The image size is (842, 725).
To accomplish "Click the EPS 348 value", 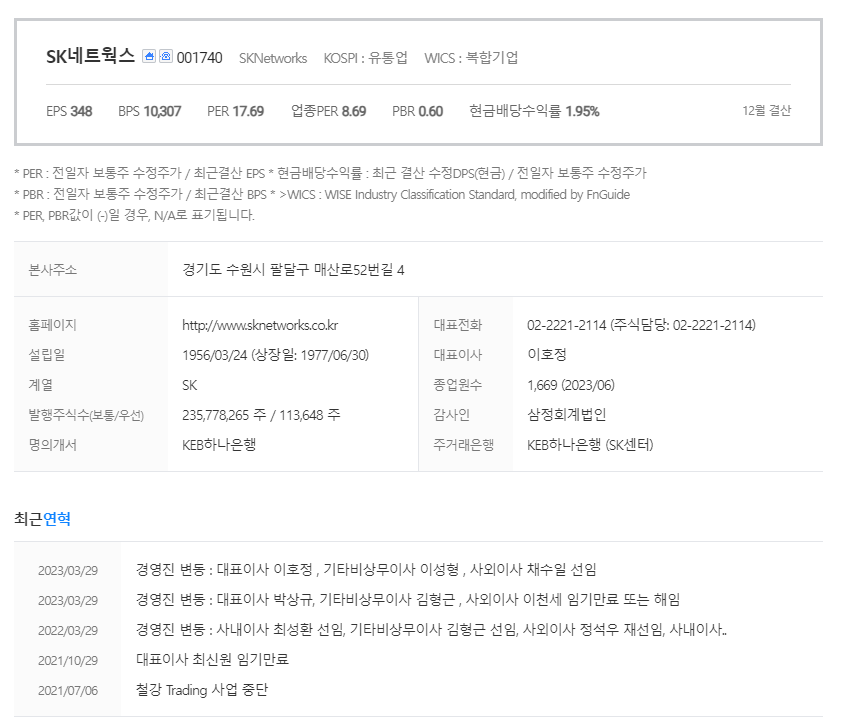I will (x=69, y=111).
